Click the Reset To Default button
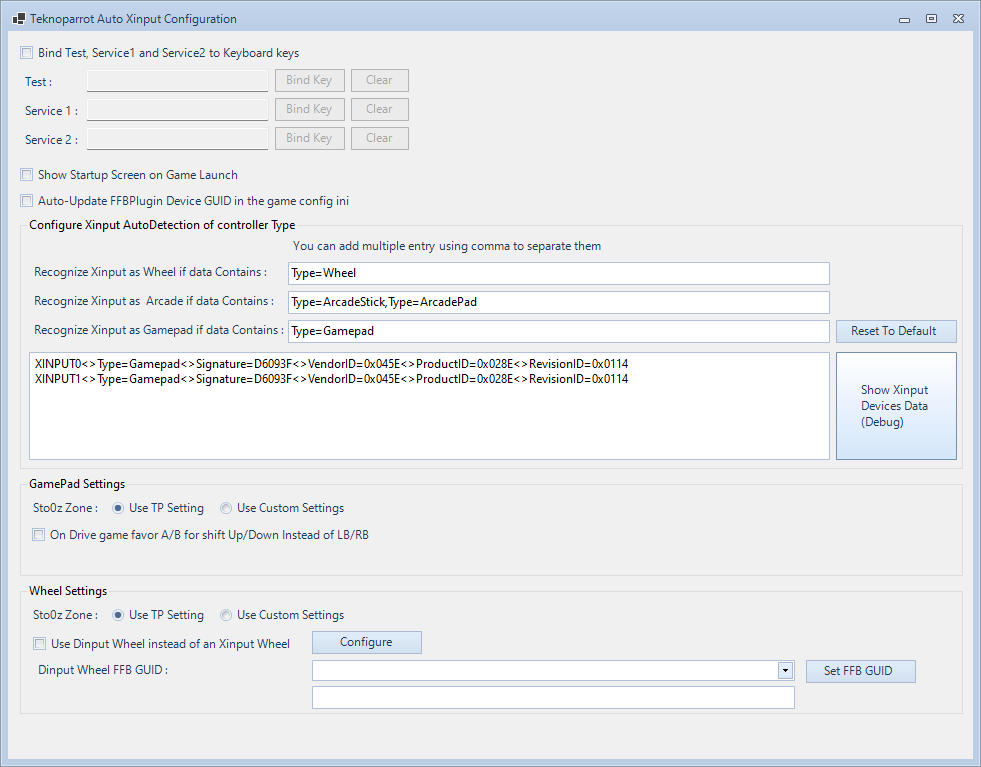981x767 pixels. [x=896, y=331]
